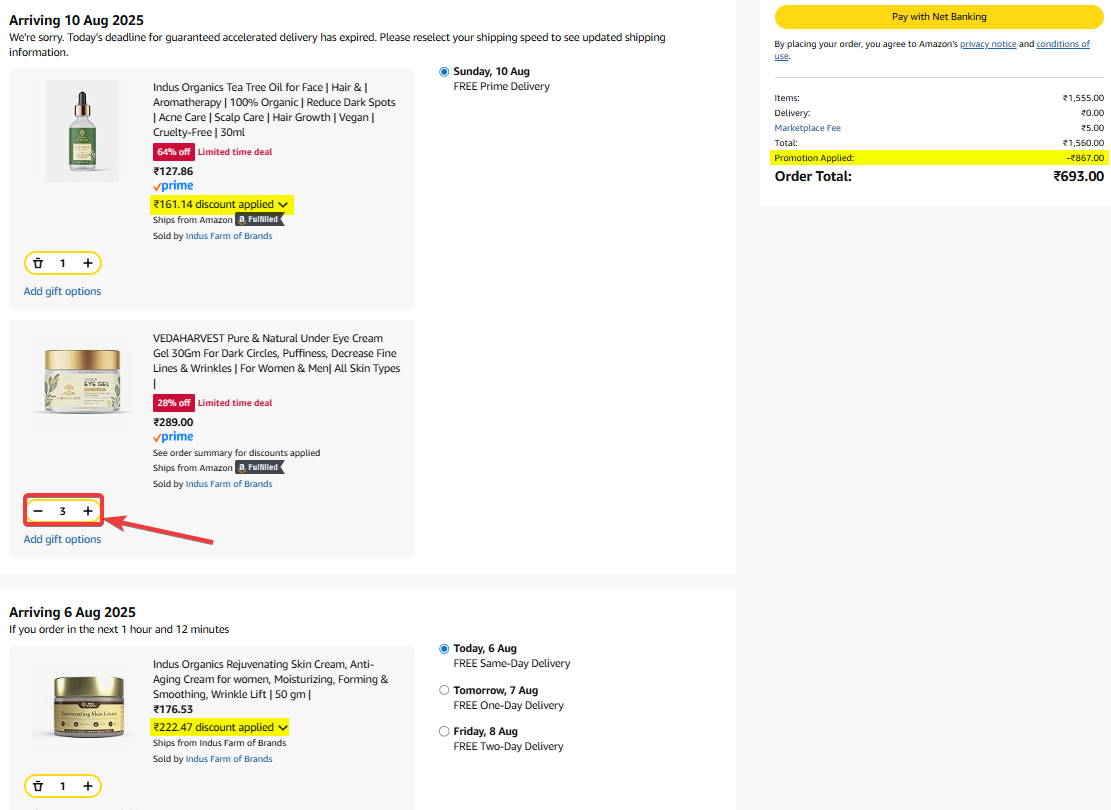Viewport: 1111px width, 810px height.
Task: Open seller Indus Farm of Brands for Under Eye Cream
Action: coord(229,484)
